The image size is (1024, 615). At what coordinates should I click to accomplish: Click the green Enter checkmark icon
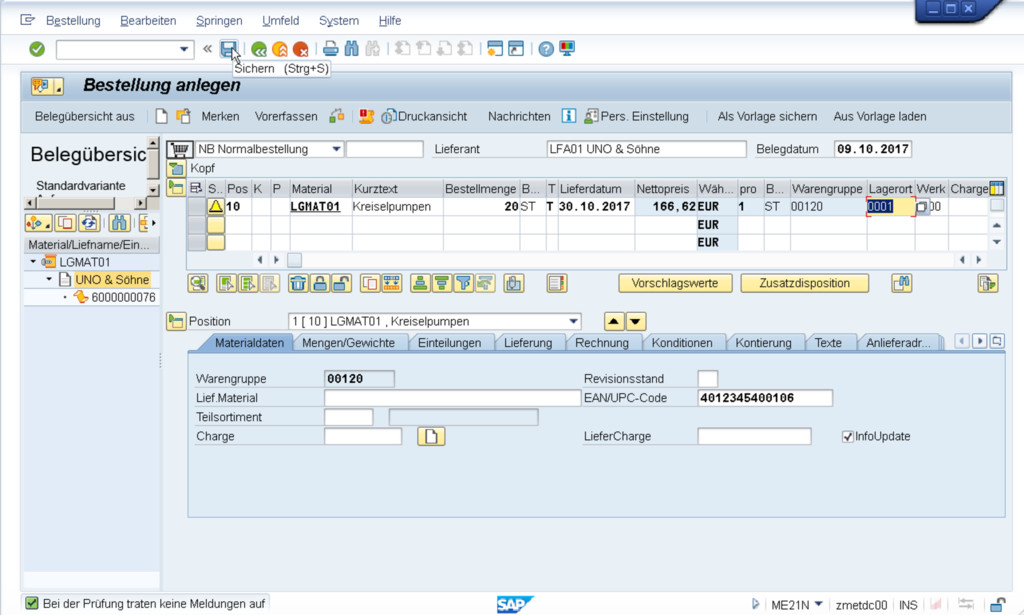[37, 49]
